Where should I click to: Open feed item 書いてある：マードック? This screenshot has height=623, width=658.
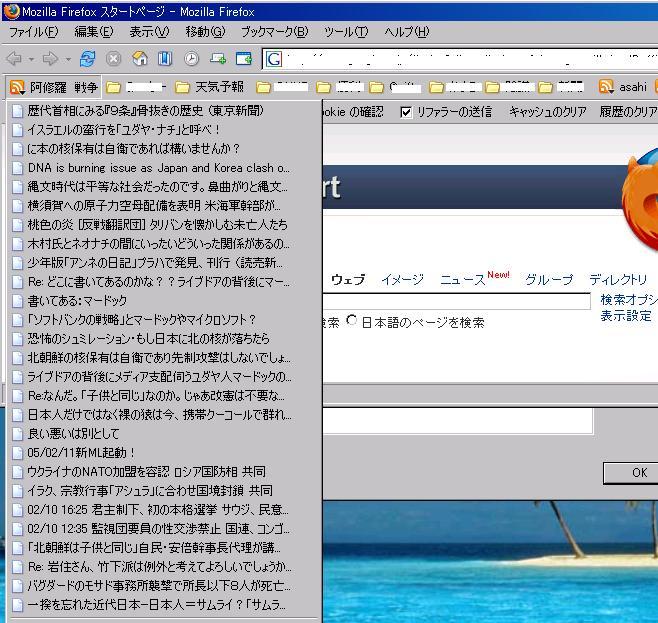point(164,301)
